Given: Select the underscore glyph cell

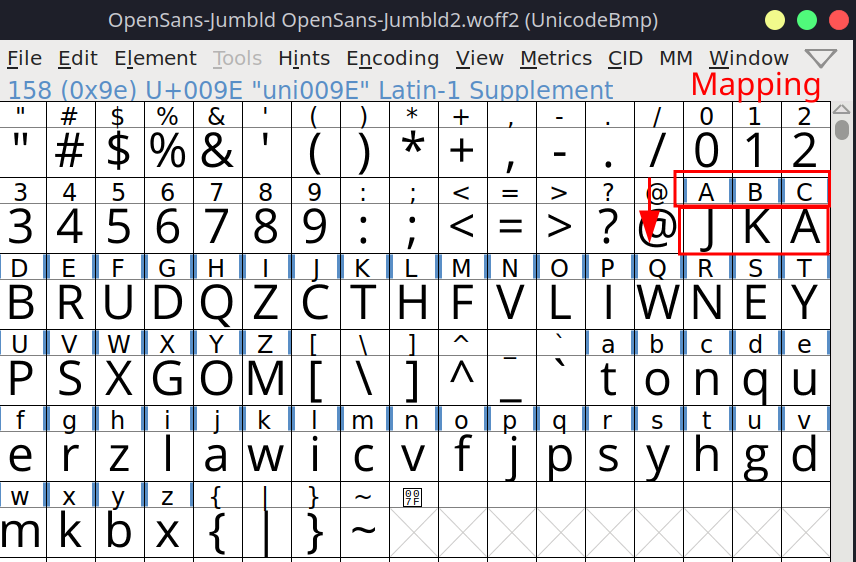Looking at the screenshot, I should pos(512,368).
